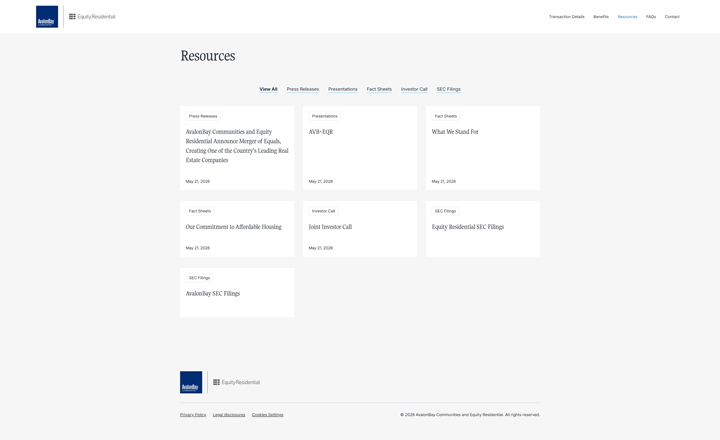The height and width of the screenshot is (440, 720).
Task: Click the AvalonBay logo in the header
Action: tap(47, 17)
